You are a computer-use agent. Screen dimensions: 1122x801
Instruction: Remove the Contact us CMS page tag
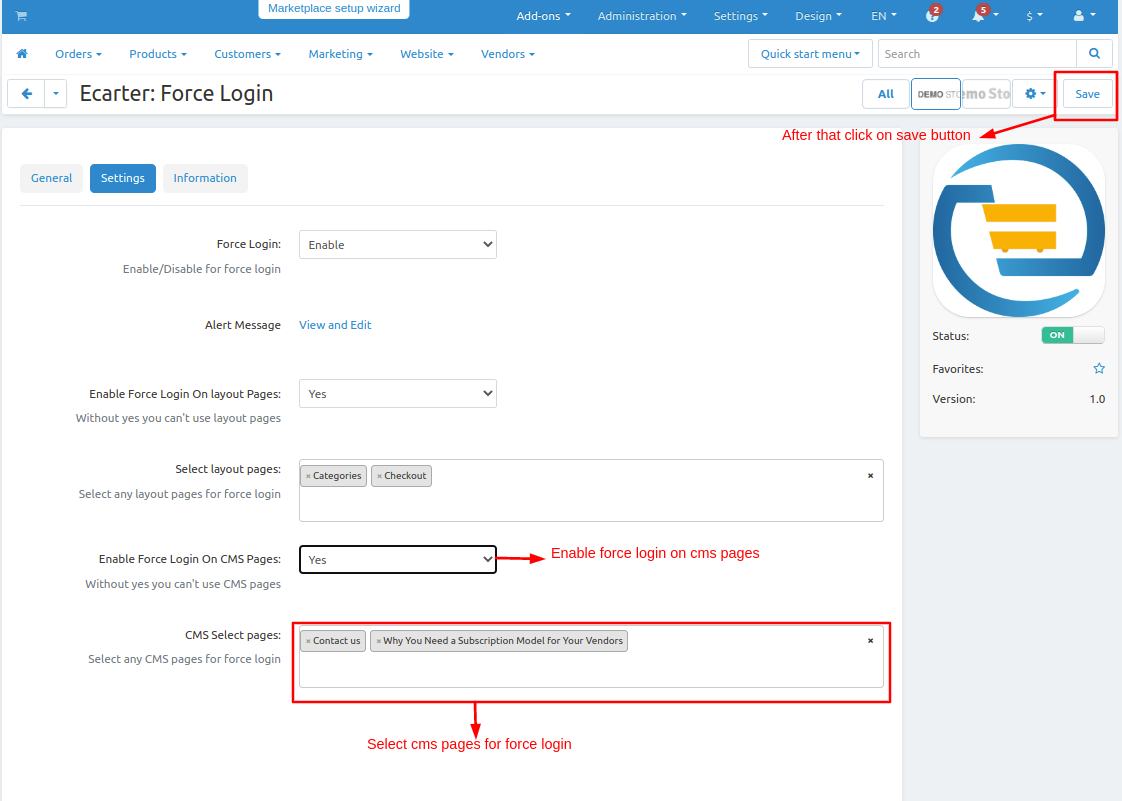308,641
